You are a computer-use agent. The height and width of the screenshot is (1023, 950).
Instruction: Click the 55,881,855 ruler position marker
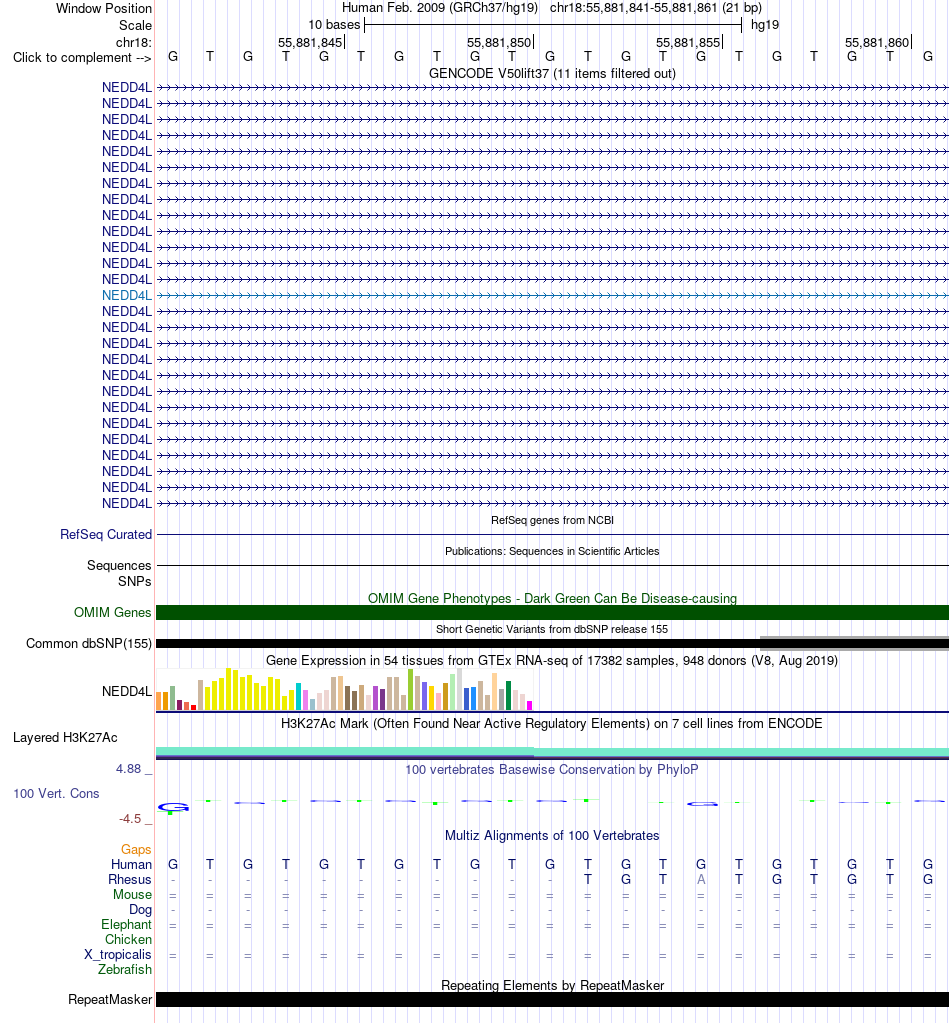[689, 42]
